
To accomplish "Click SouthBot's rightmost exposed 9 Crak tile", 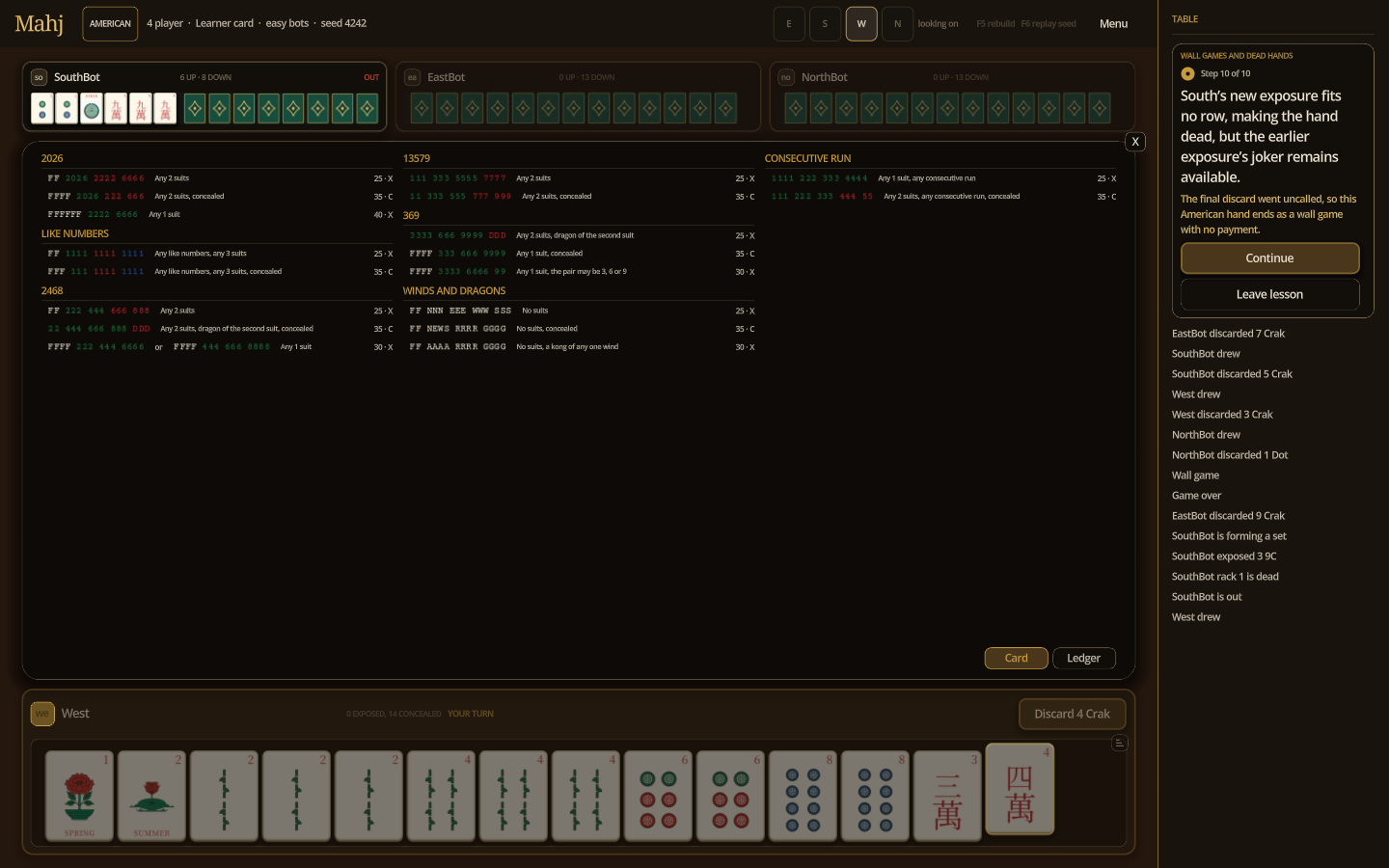I will click(x=165, y=108).
